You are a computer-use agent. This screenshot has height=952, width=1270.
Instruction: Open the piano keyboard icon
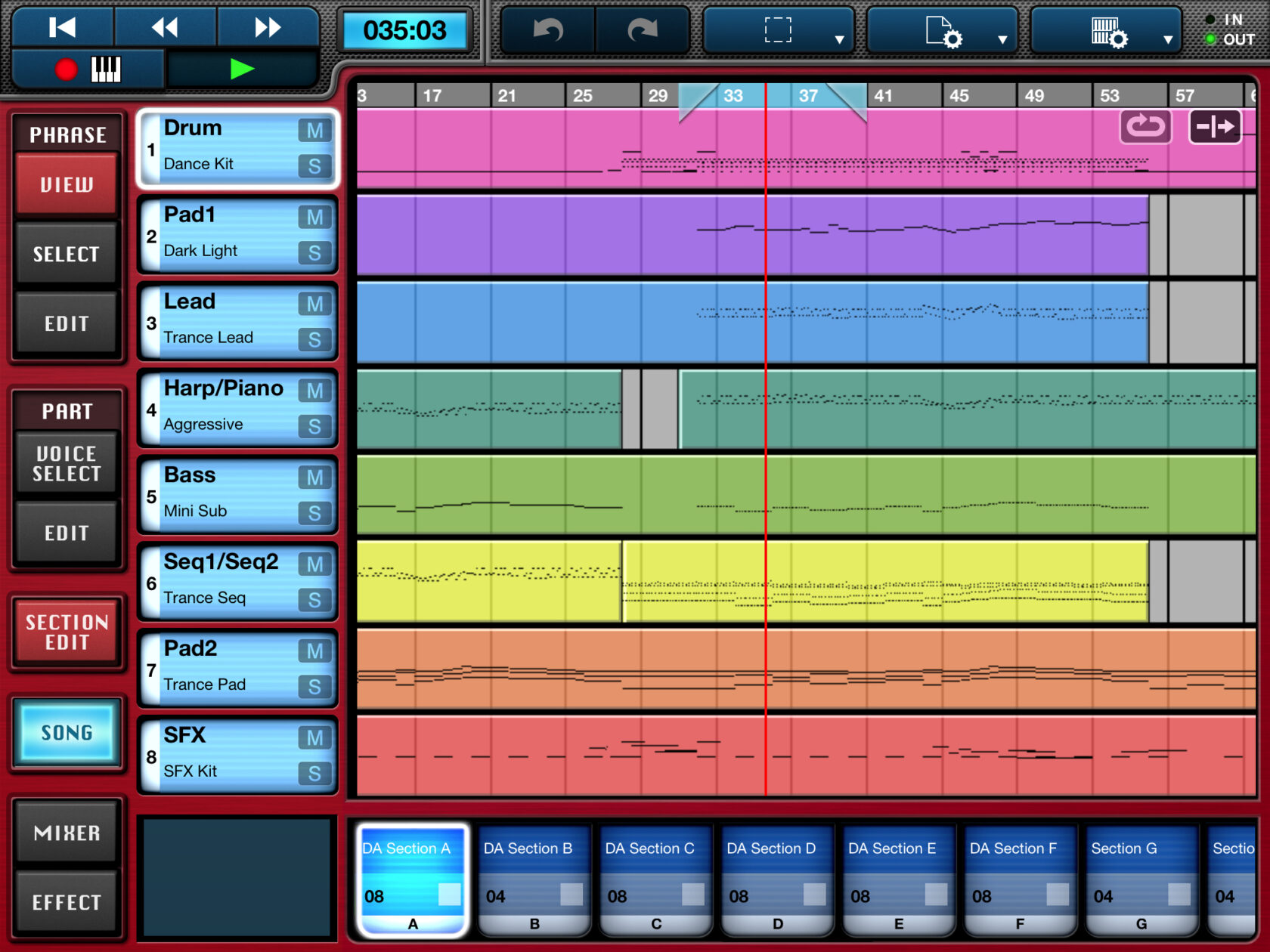click(106, 70)
